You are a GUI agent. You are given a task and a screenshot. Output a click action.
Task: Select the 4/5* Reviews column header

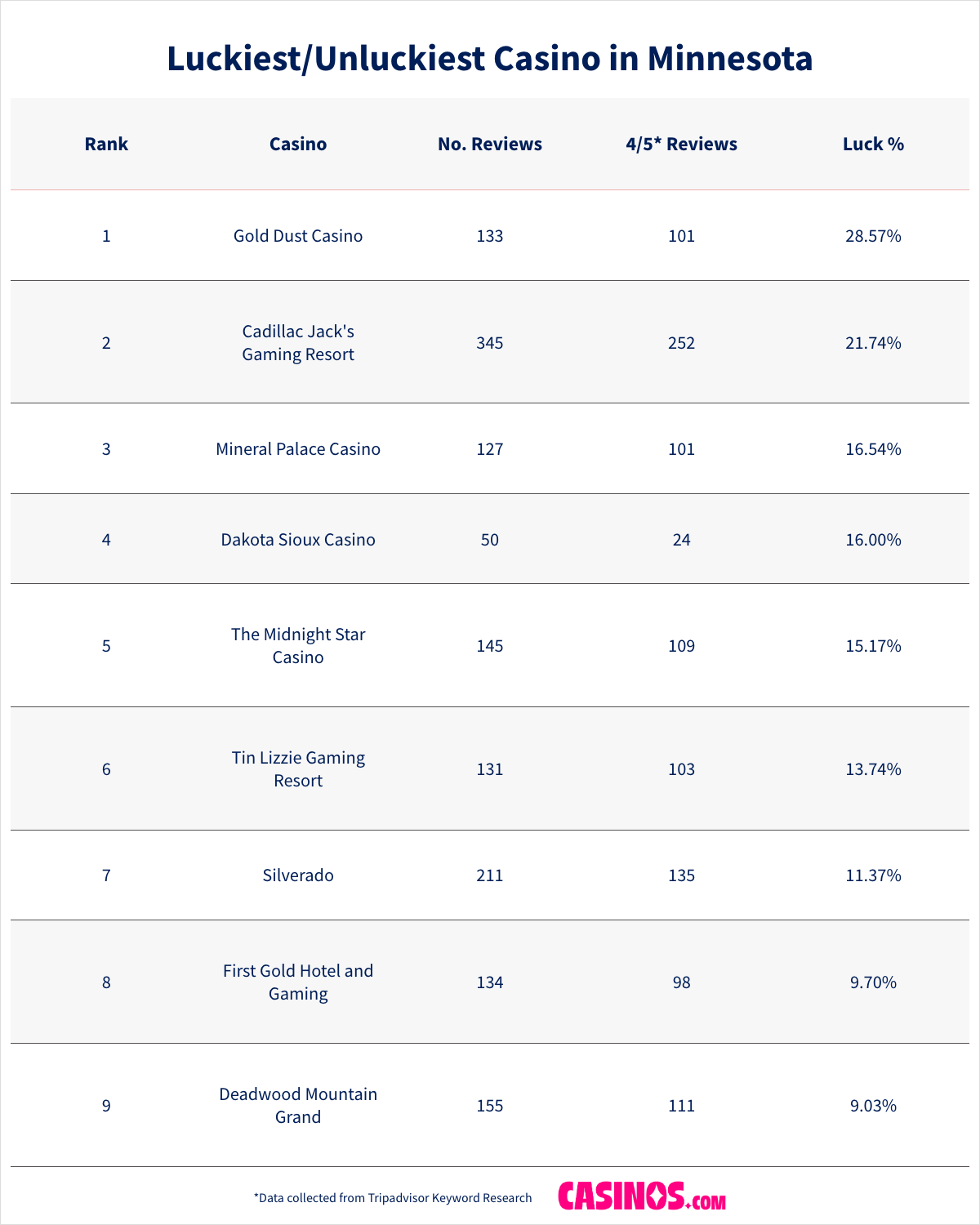(x=681, y=145)
